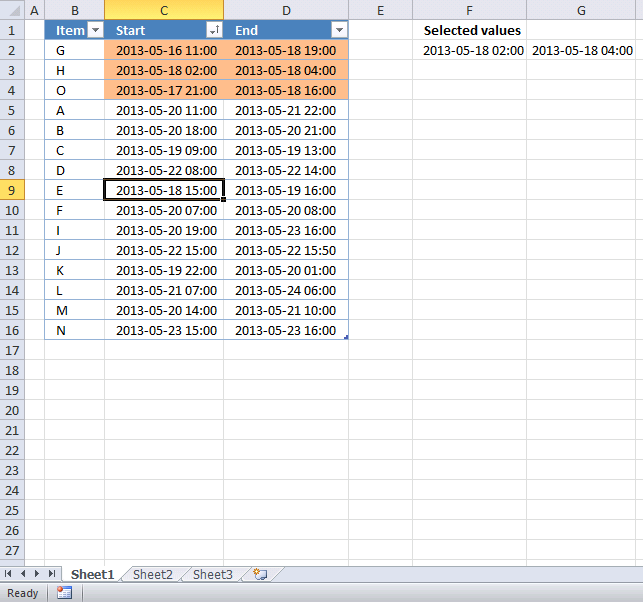
Task: Select active cell 2013-05-18 15:00
Action: [164, 190]
